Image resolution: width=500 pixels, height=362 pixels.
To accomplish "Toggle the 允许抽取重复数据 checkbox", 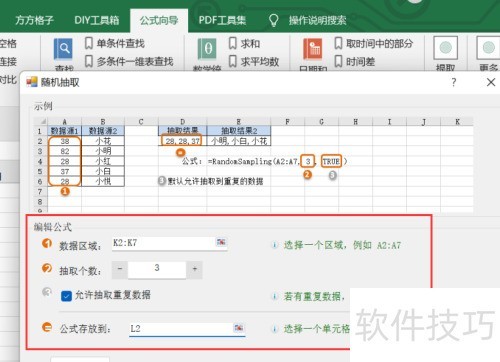I will point(66,296).
